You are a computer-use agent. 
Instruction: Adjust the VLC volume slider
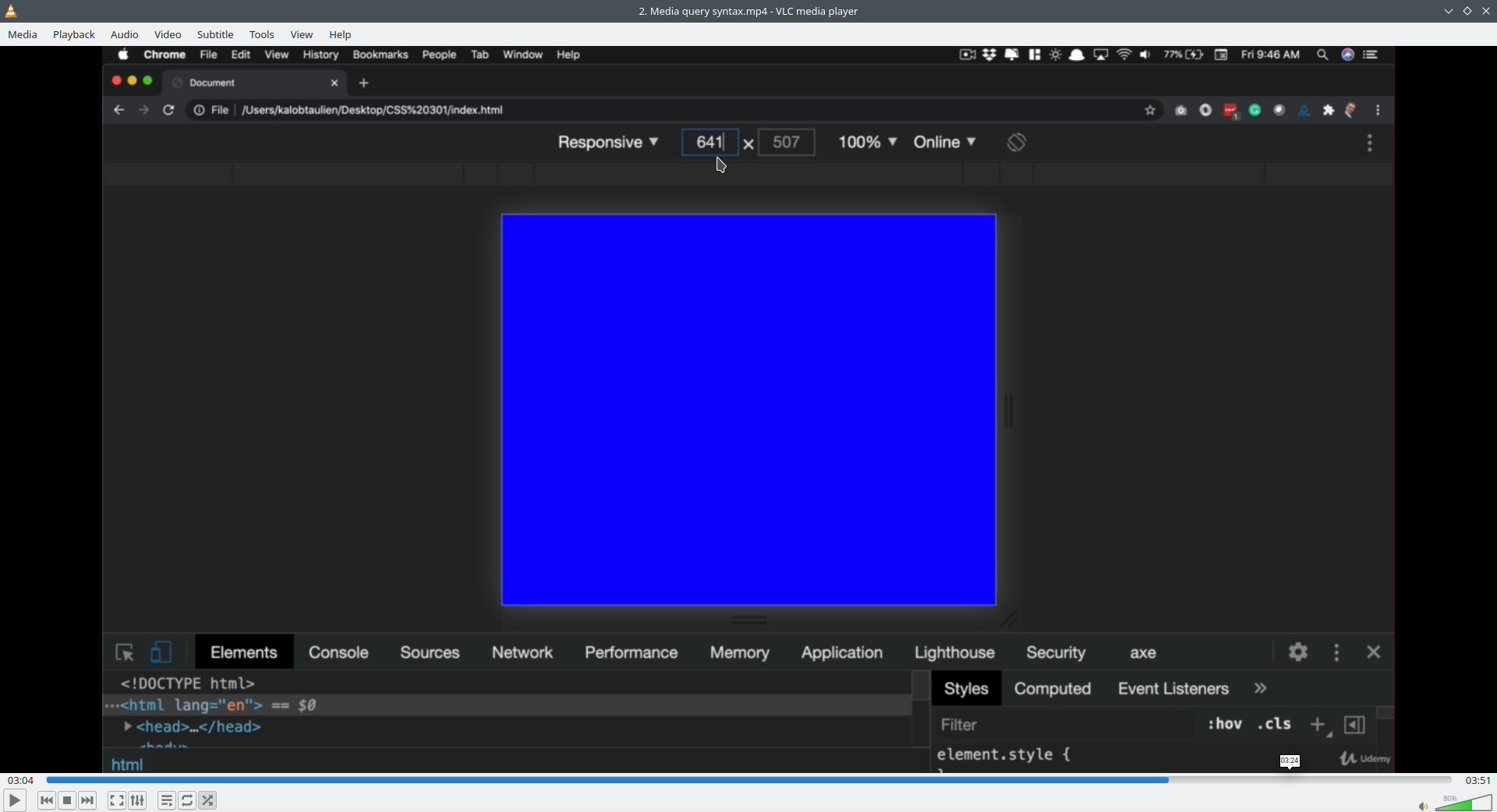[1463, 803]
